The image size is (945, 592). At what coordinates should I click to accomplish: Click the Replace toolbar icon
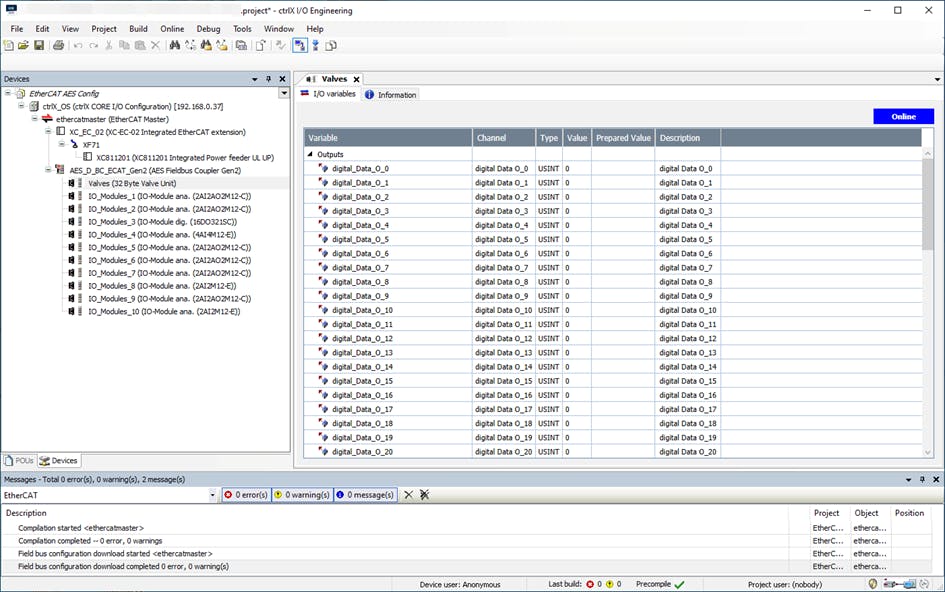[190, 45]
